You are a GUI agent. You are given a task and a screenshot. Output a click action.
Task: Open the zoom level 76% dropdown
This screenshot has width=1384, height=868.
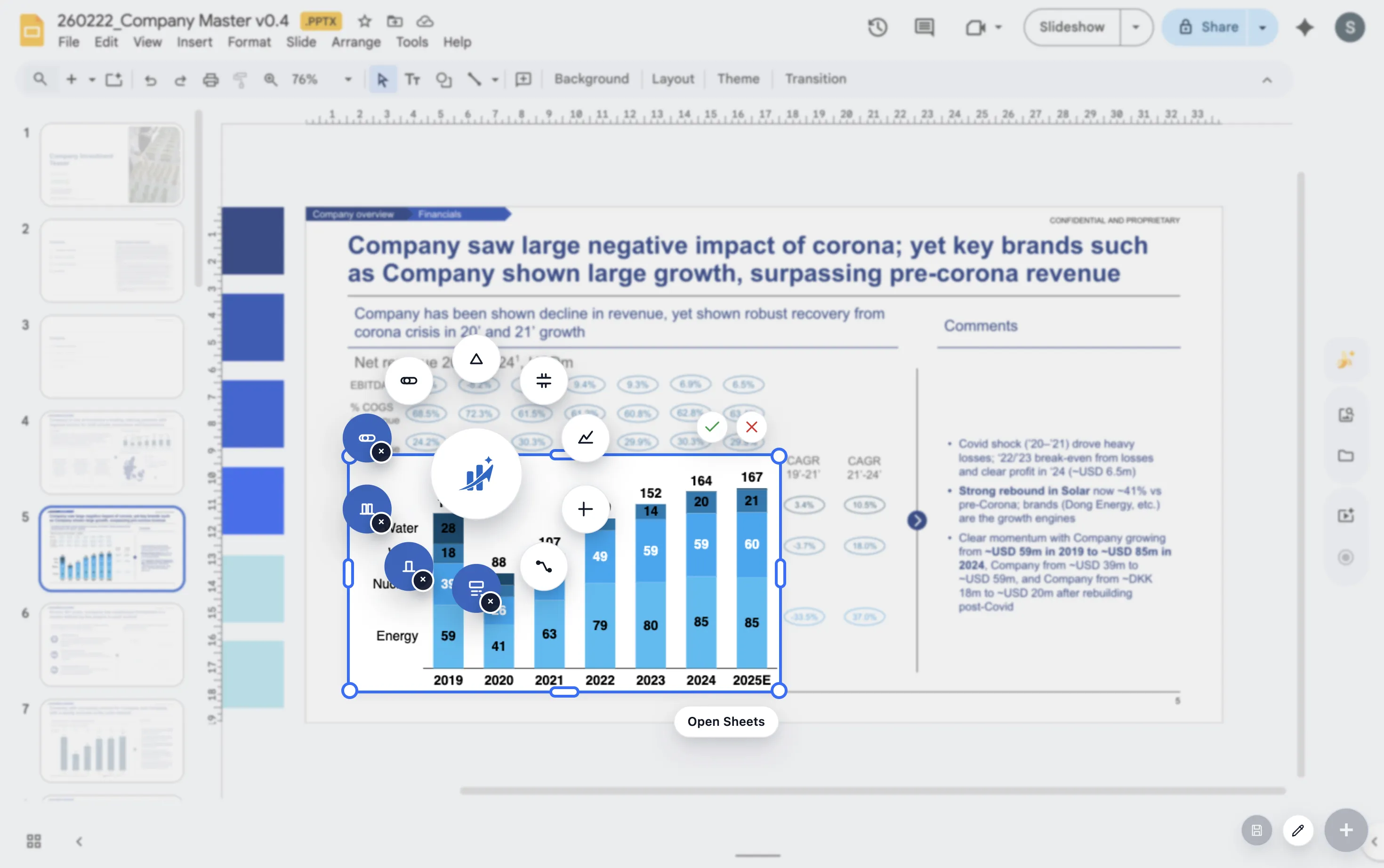coord(347,79)
